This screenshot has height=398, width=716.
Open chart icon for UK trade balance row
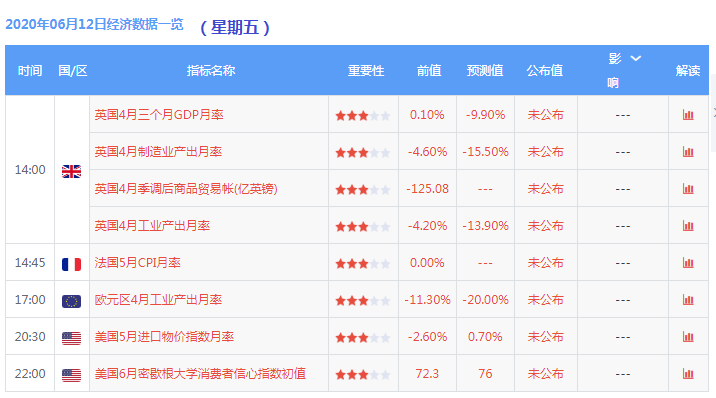tap(688, 189)
